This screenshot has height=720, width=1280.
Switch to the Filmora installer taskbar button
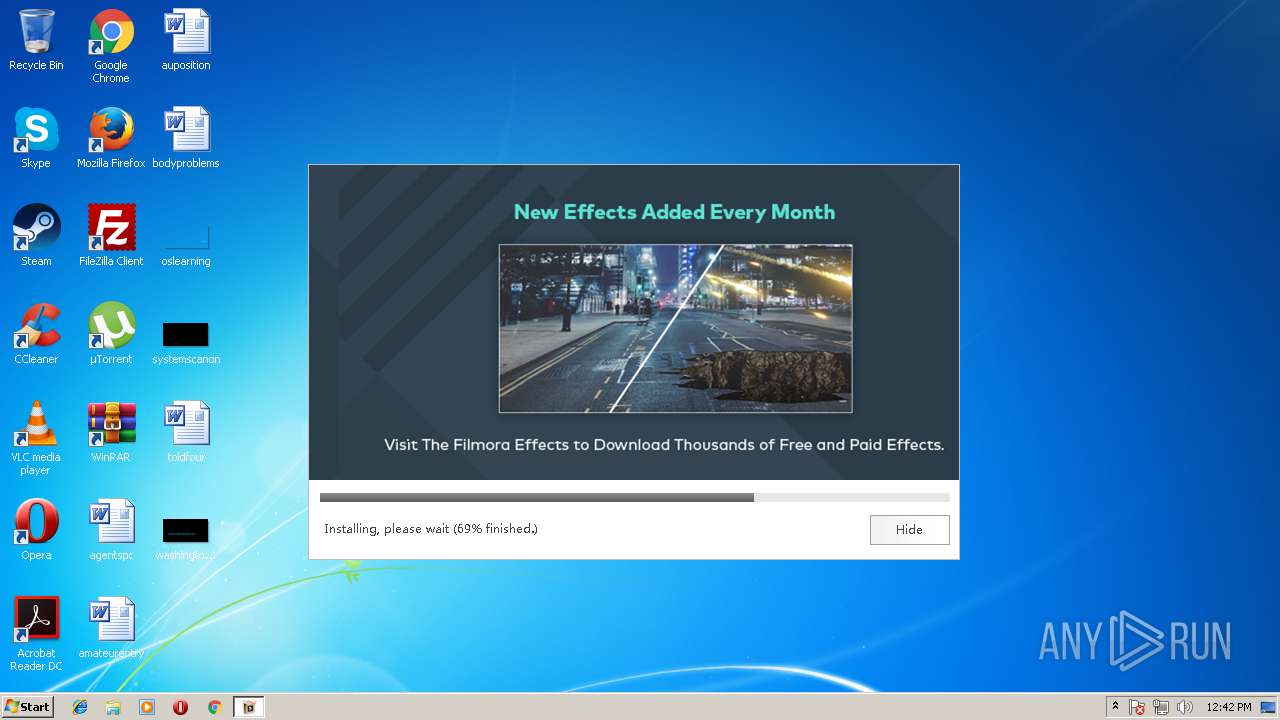tap(249, 707)
